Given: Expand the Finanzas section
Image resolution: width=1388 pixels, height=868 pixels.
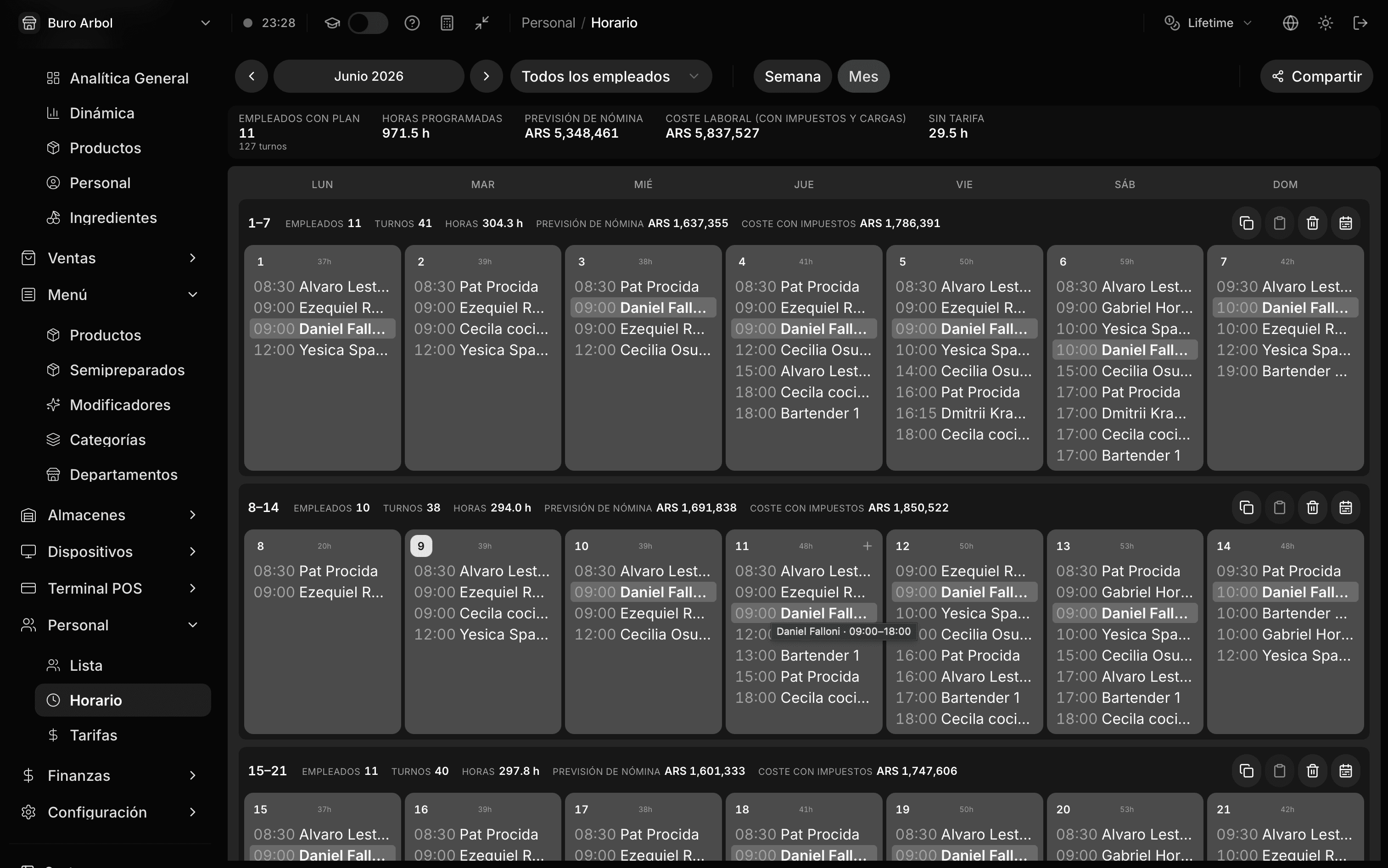Looking at the screenshot, I should click(x=110, y=776).
